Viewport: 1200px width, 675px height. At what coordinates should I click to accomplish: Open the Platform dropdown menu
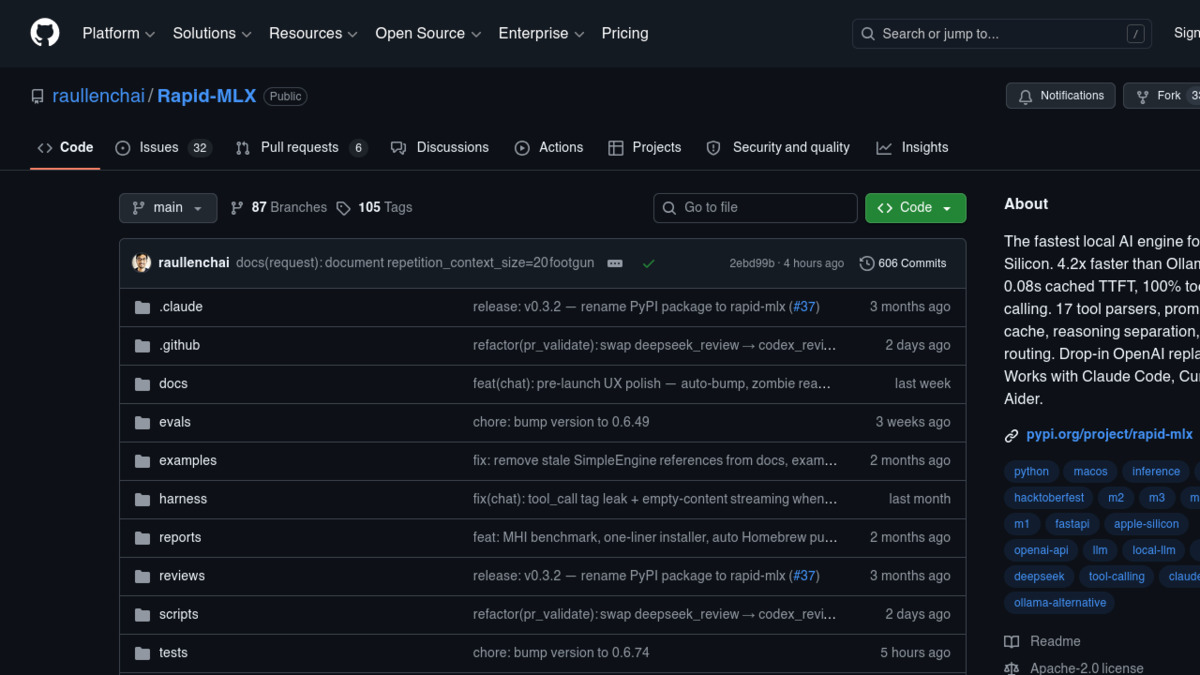pos(118,33)
